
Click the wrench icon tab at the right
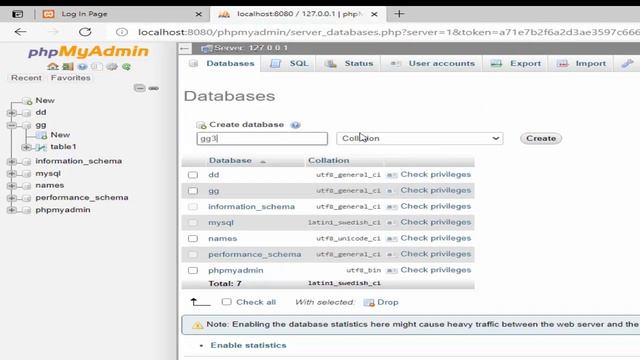click(x=627, y=63)
